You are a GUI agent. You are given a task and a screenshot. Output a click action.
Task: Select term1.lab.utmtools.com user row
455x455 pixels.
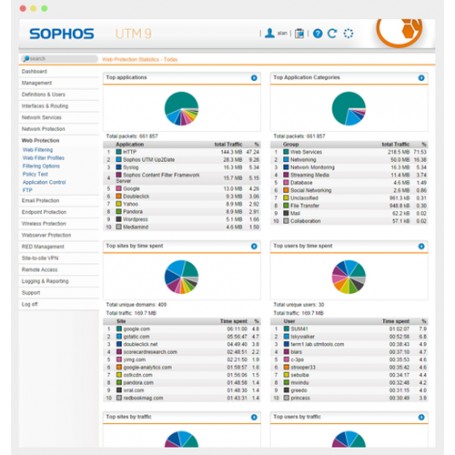pyautogui.click(x=349, y=344)
